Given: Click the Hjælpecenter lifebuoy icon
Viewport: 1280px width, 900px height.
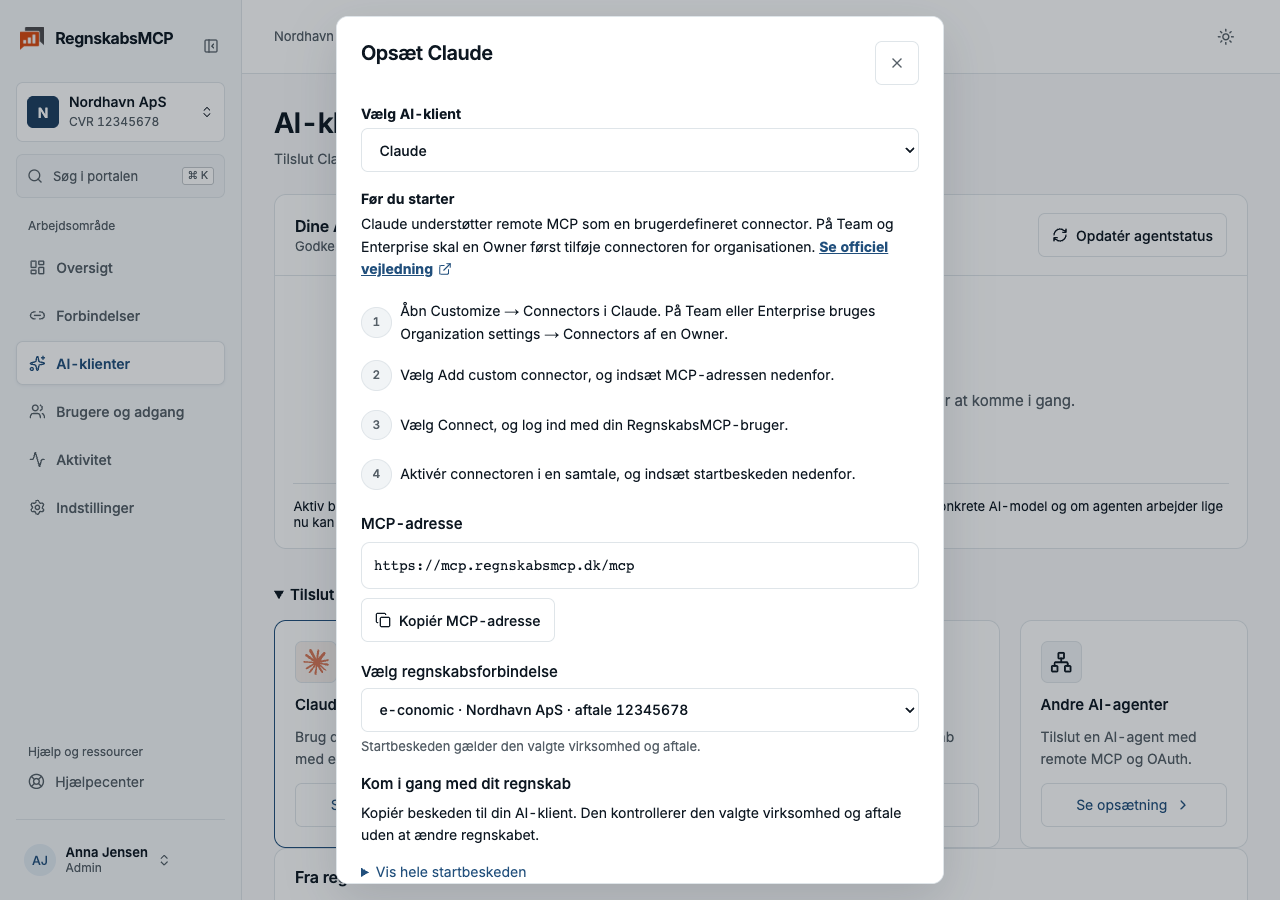Looking at the screenshot, I should (37, 782).
